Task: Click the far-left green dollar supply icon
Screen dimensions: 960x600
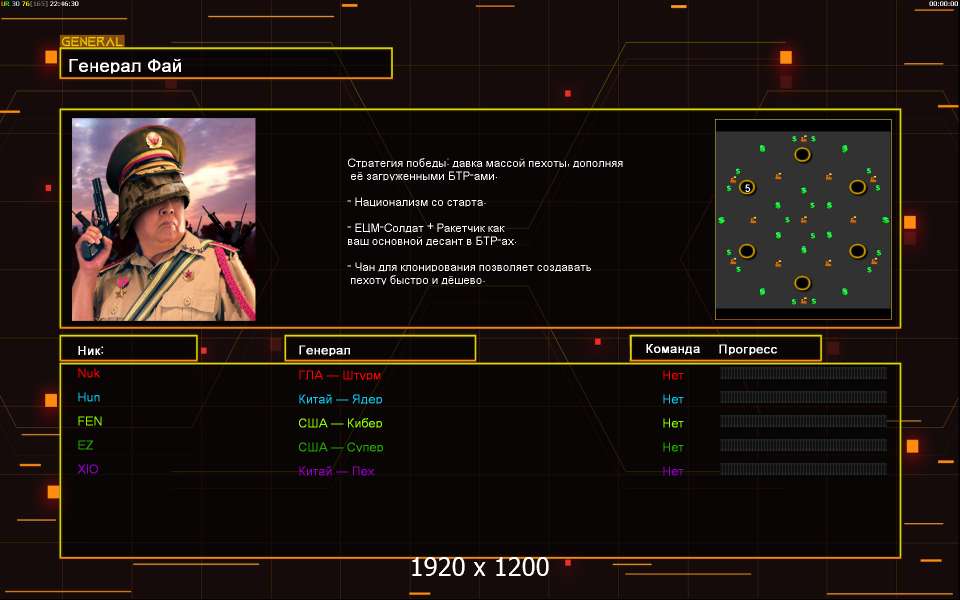Action: (722, 219)
